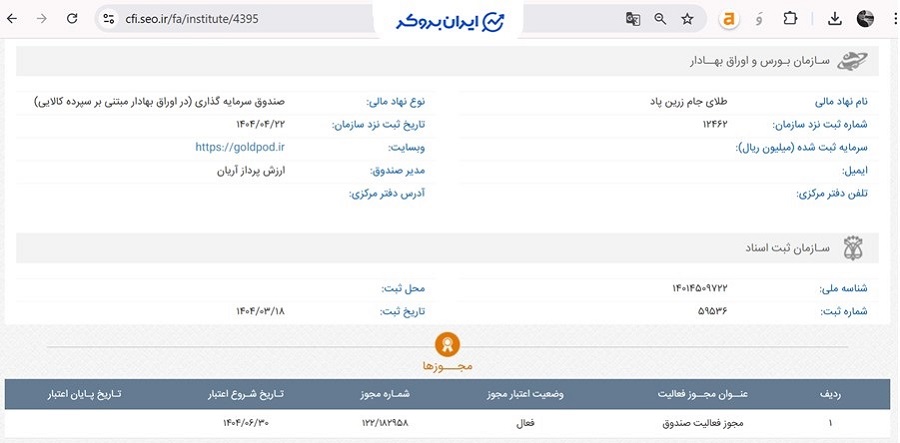Click the address bar URL cfi.seo.ir/fa/institute/4395
This screenshot has height=443, width=900.
point(192,19)
